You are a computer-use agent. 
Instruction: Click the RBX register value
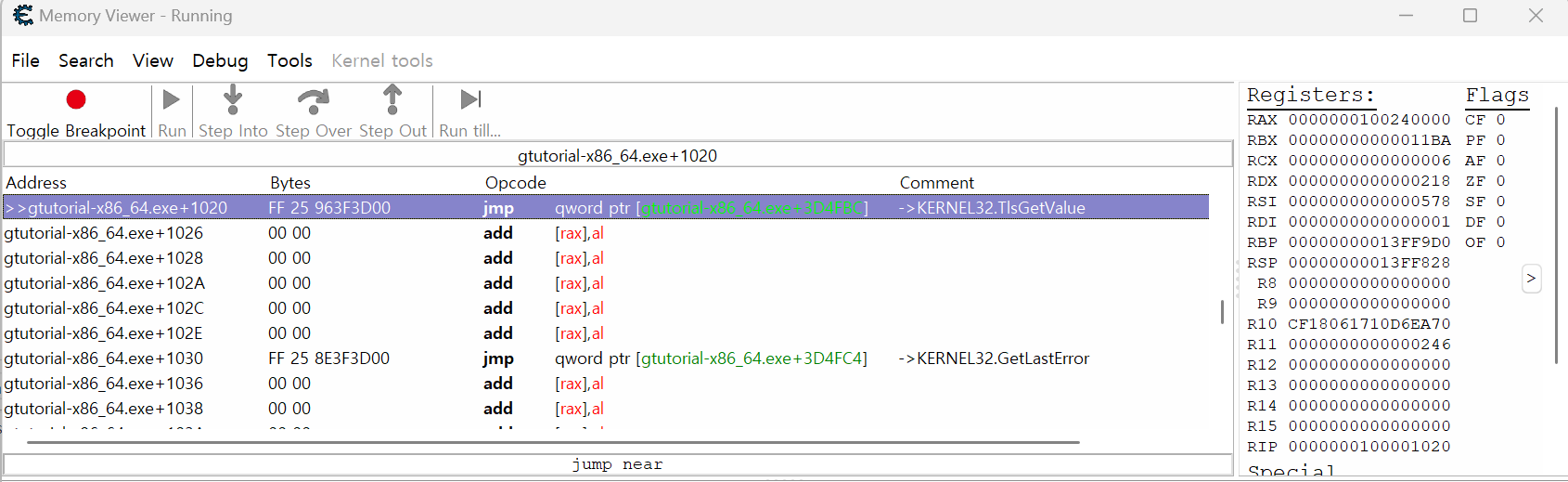[x=1369, y=140]
